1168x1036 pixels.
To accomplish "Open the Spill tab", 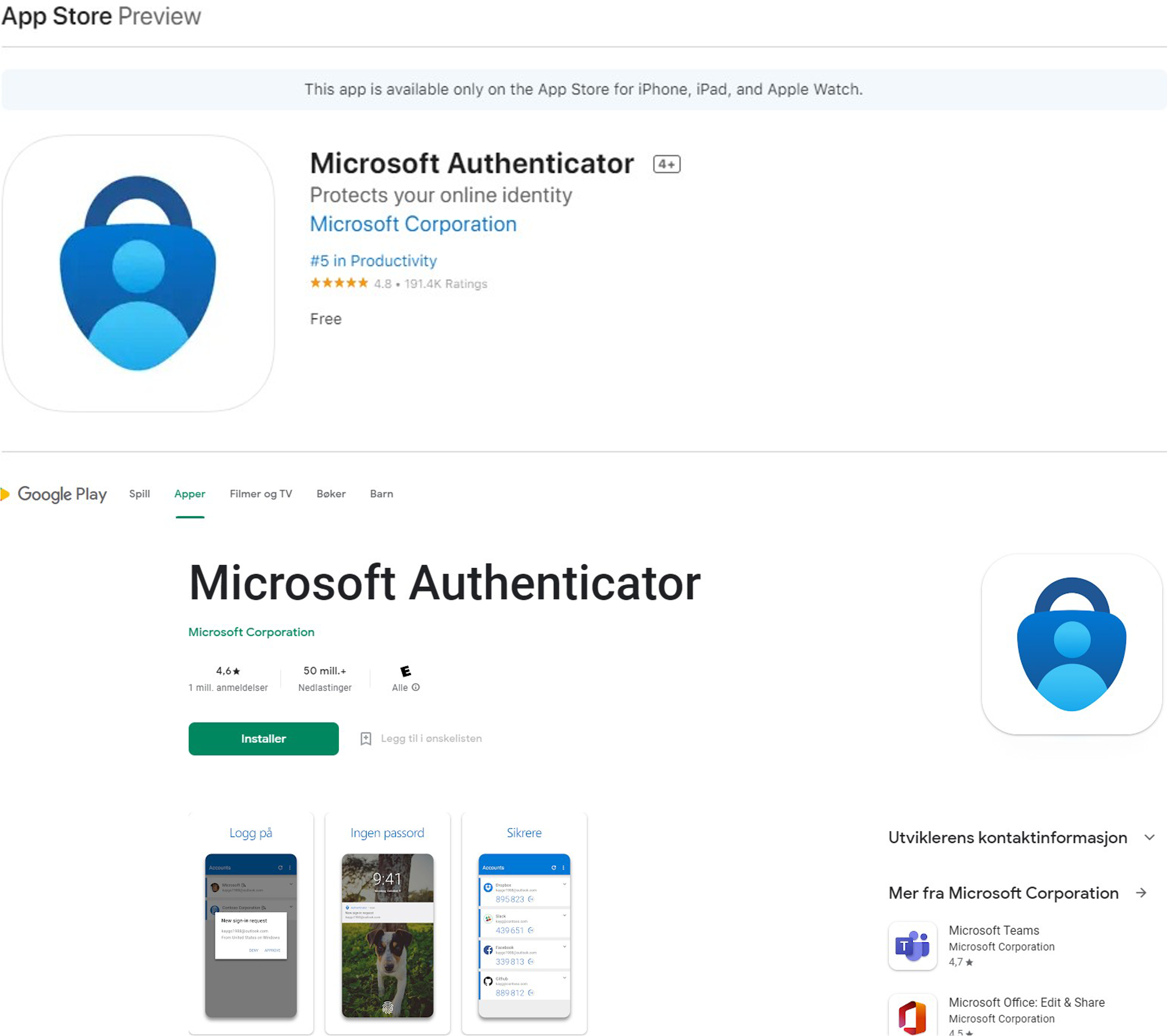I will coord(139,494).
